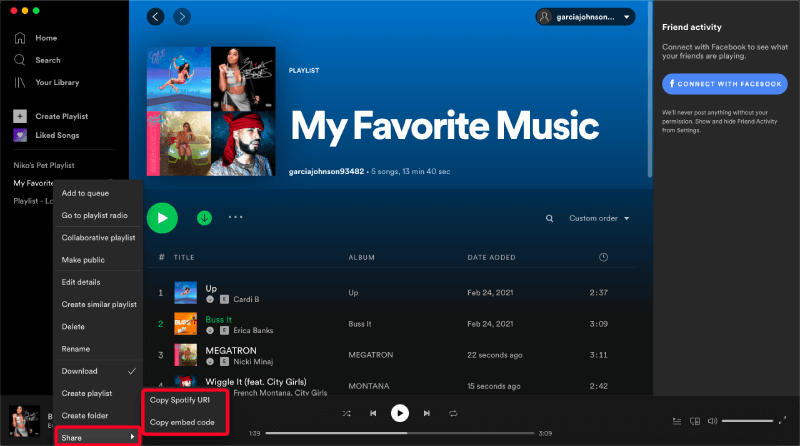
Task: Open the connect to device icon
Action: coord(695,421)
